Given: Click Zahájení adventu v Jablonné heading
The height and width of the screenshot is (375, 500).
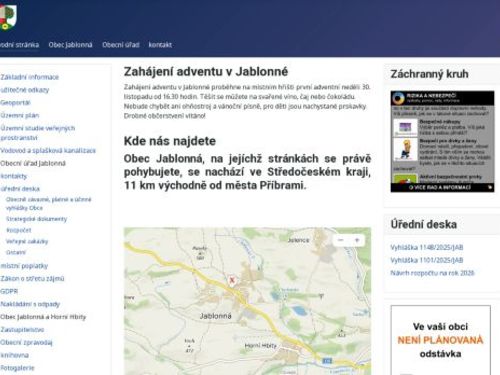Looking at the screenshot, I should click(206, 72).
